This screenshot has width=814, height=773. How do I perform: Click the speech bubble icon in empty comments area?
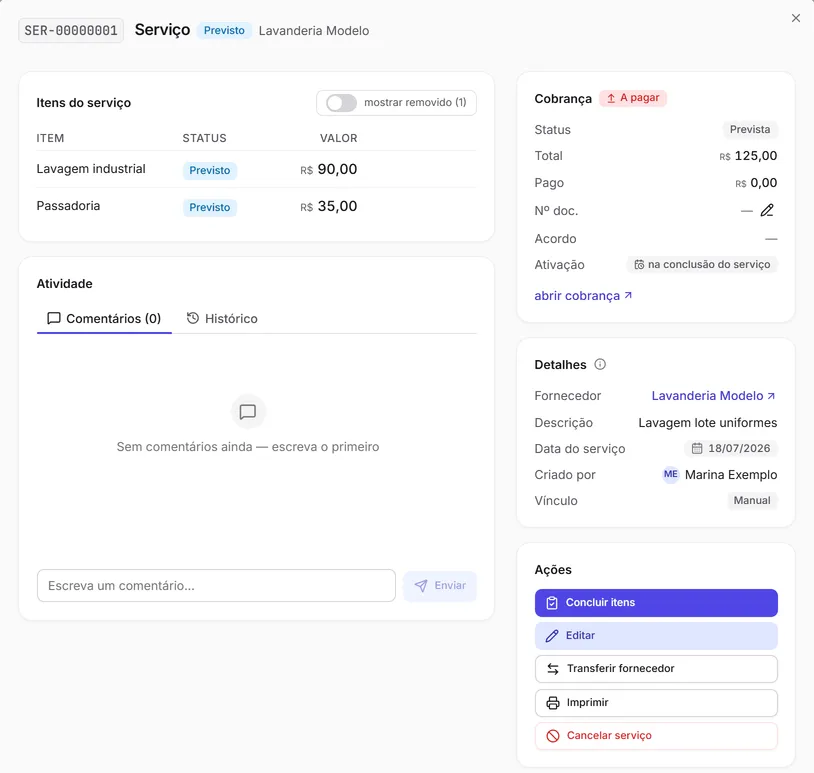pos(248,412)
